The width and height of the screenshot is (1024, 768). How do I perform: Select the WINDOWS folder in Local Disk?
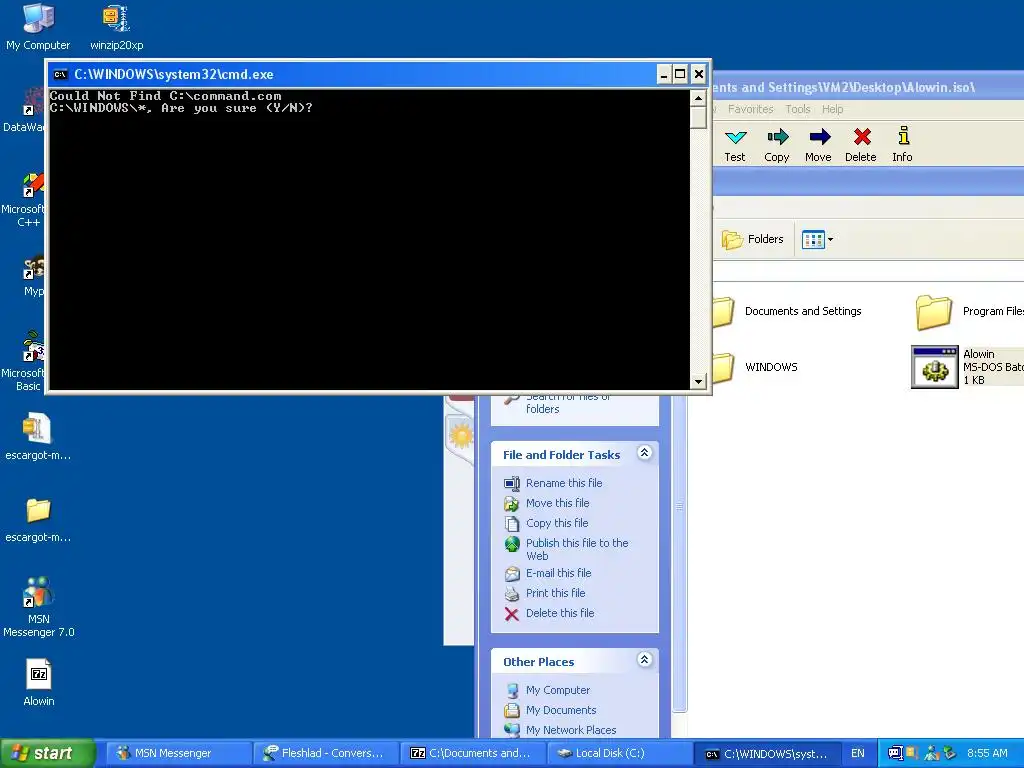[x=756, y=367]
